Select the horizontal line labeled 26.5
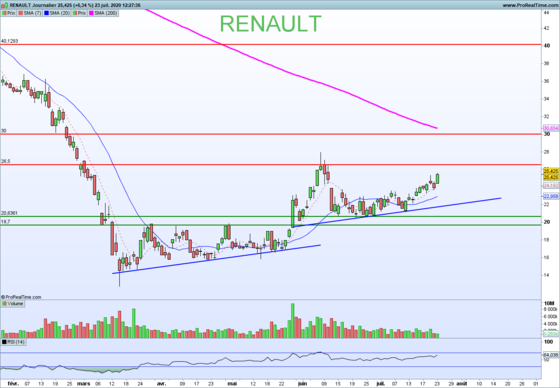 coord(270,165)
